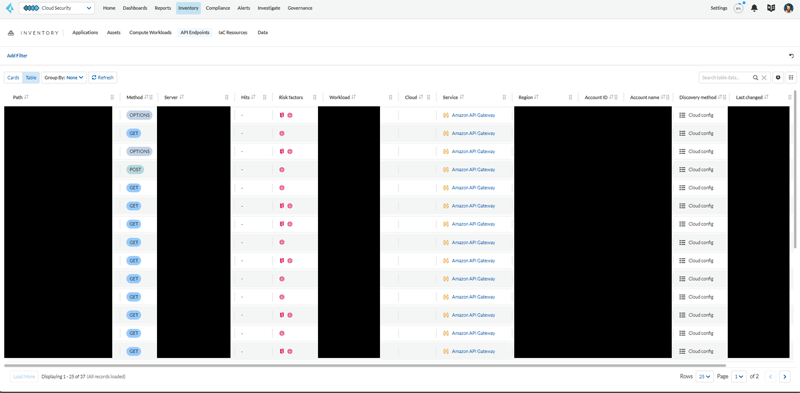Click the Risk factors column header
This screenshot has height=393, width=800.
[x=291, y=97]
